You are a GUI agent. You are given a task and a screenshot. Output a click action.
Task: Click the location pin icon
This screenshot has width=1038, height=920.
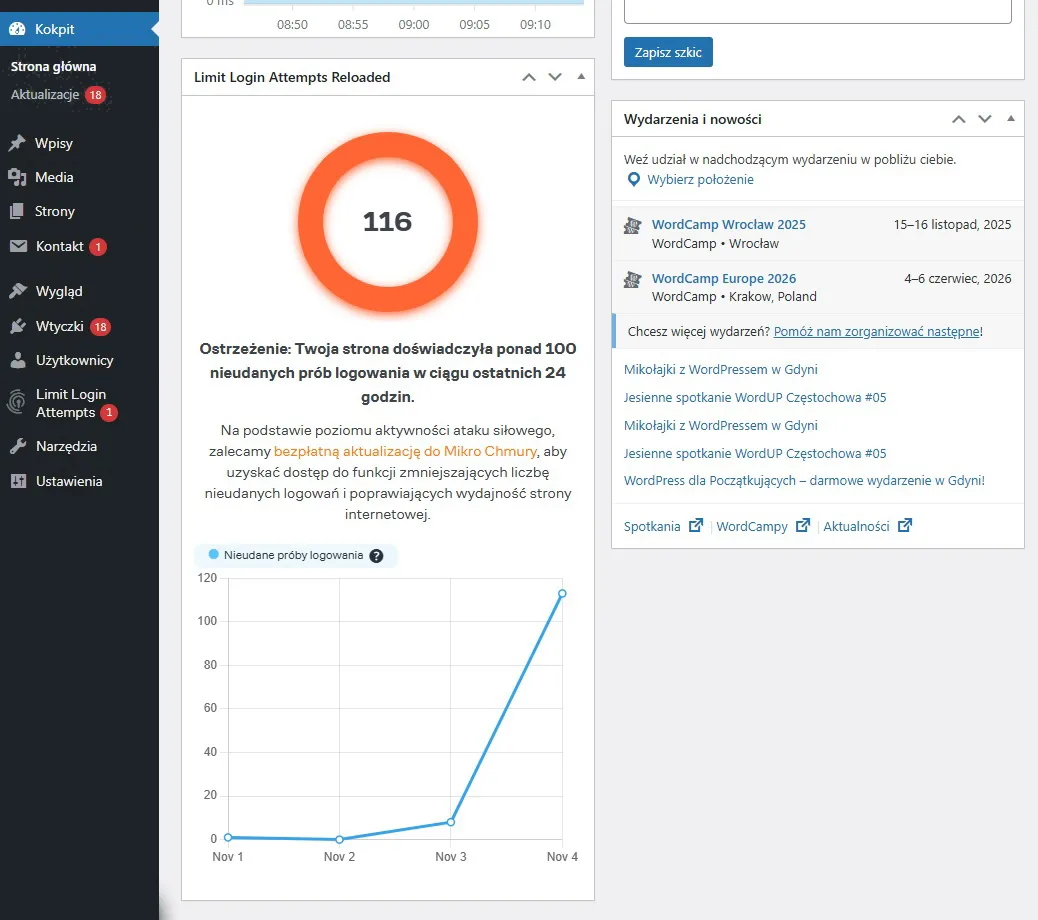(634, 179)
